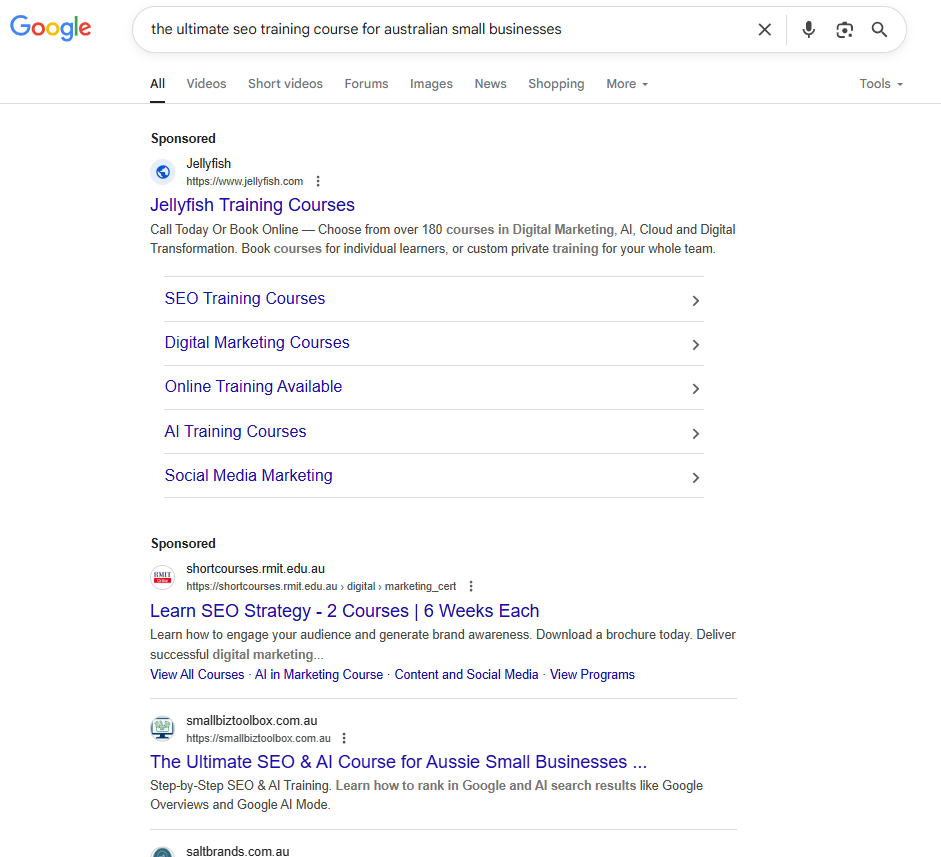Click the RMIT favicon logo
The image size is (941, 857).
(x=162, y=577)
